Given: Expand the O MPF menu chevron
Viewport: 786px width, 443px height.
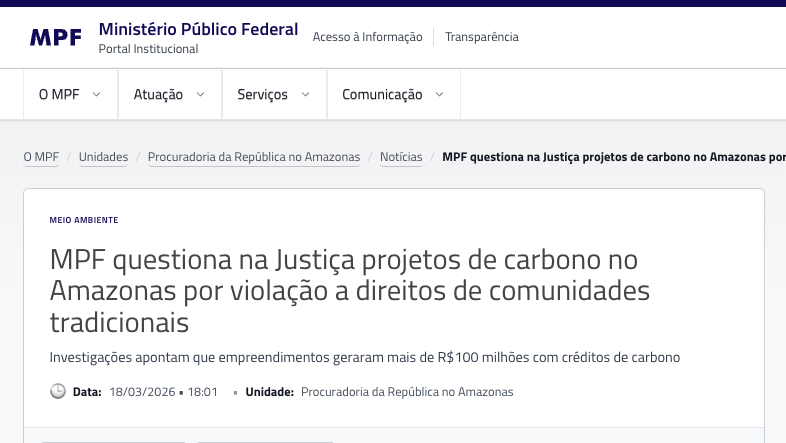Looking at the screenshot, I should [x=97, y=94].
